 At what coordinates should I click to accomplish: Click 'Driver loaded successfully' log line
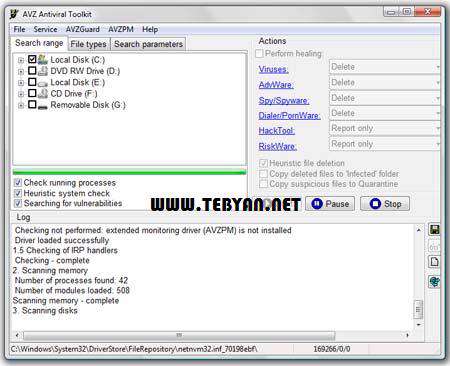pyautogui.click(x=62, y=240)
